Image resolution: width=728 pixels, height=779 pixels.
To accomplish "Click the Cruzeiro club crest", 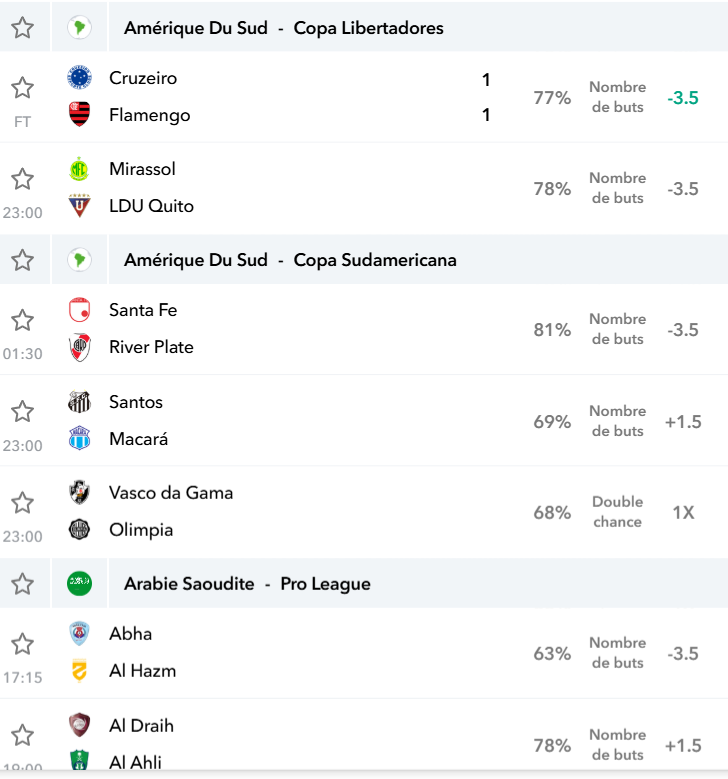I will tap(79, 78).
